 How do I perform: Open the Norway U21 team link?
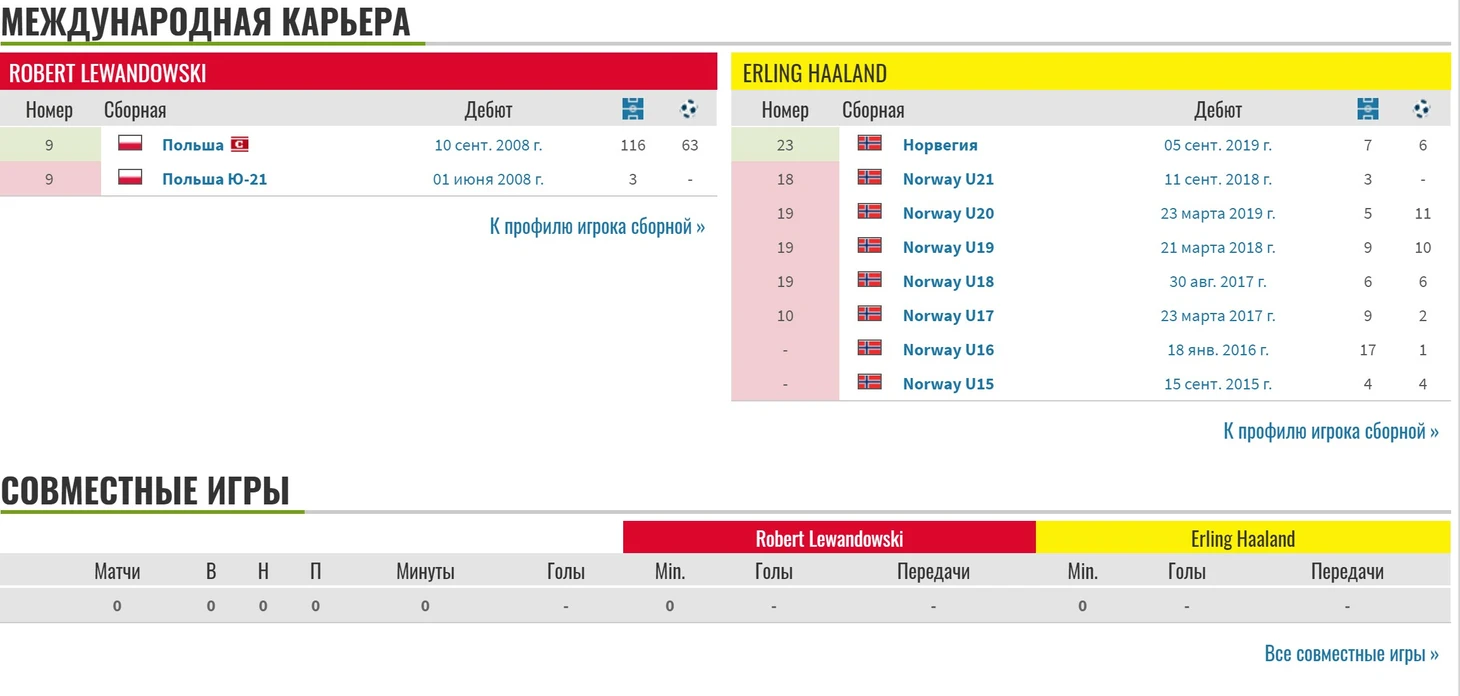948,179
